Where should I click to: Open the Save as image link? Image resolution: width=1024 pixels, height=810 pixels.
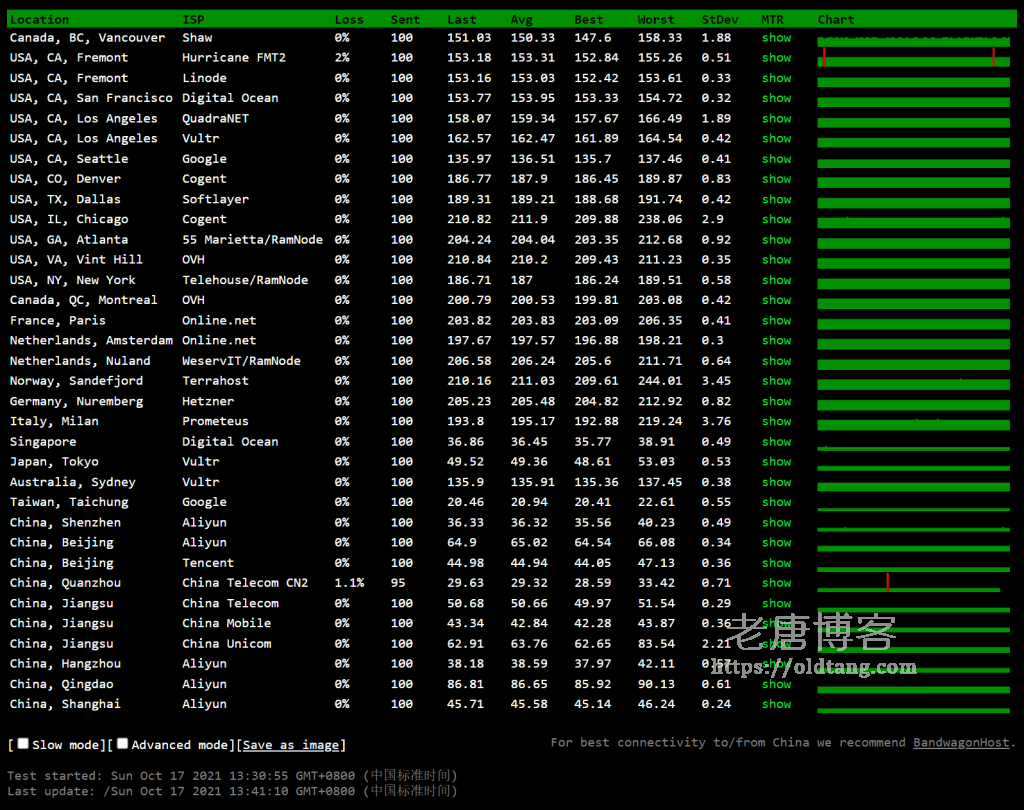[291, 745]
